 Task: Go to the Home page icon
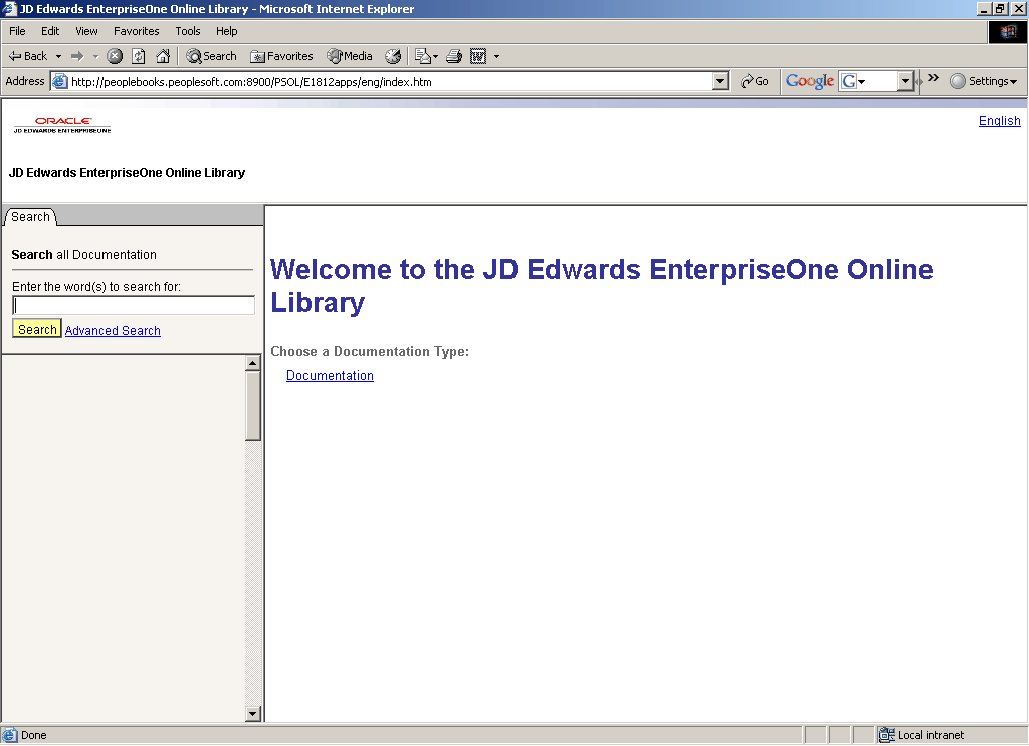(163, 56)
